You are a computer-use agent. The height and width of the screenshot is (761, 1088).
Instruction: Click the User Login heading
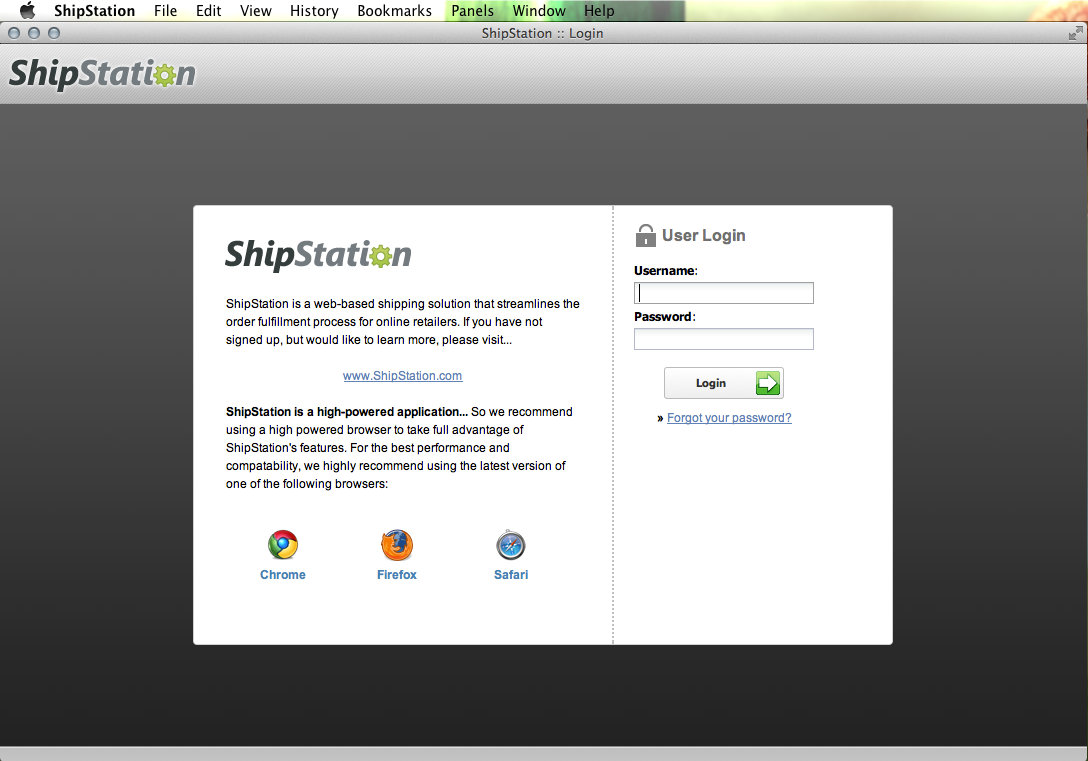coord(704,235)
